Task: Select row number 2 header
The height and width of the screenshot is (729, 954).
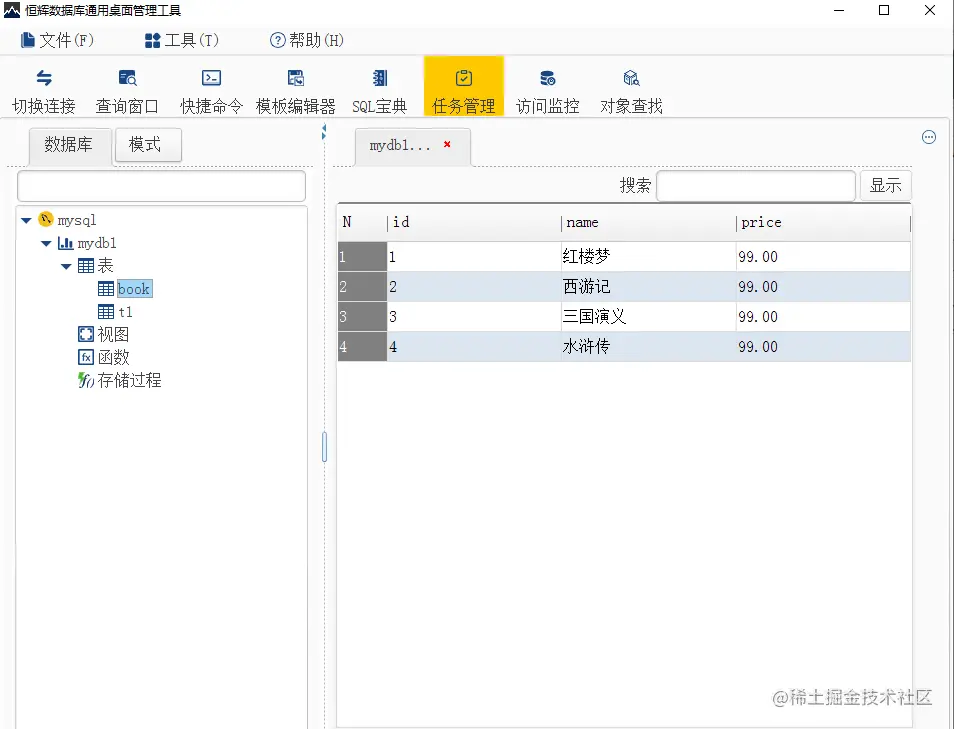Action: pyautogui.click(x=363, y=287)
